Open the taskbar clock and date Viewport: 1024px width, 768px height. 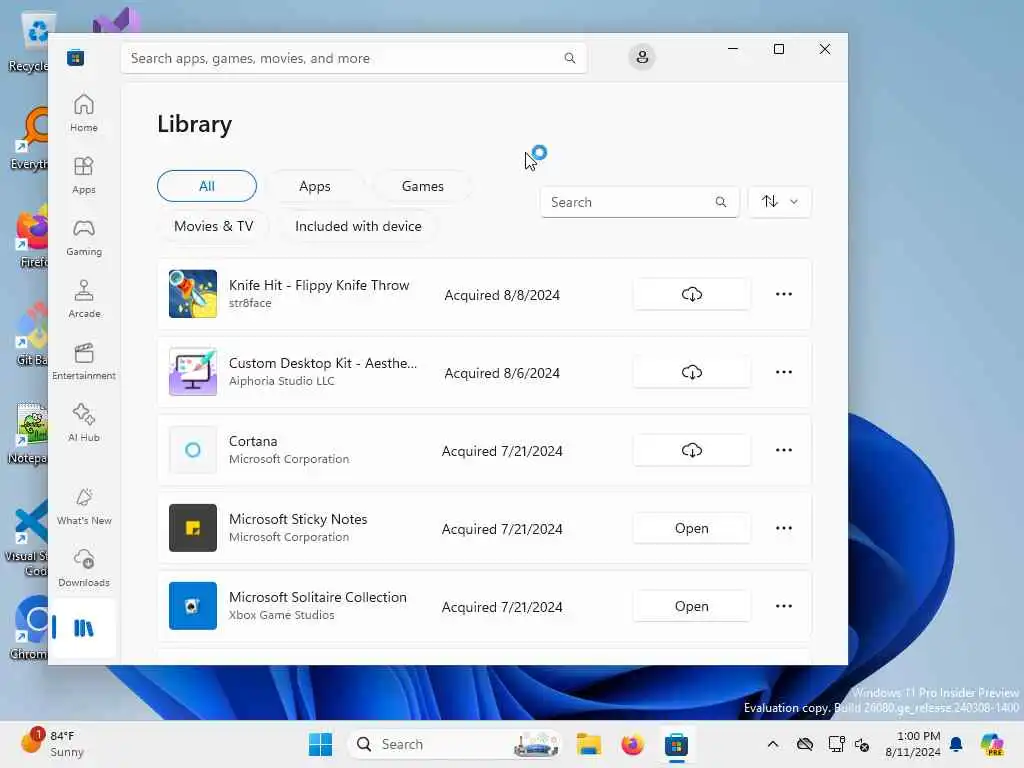pyautogui.click(x=913, y=744)
